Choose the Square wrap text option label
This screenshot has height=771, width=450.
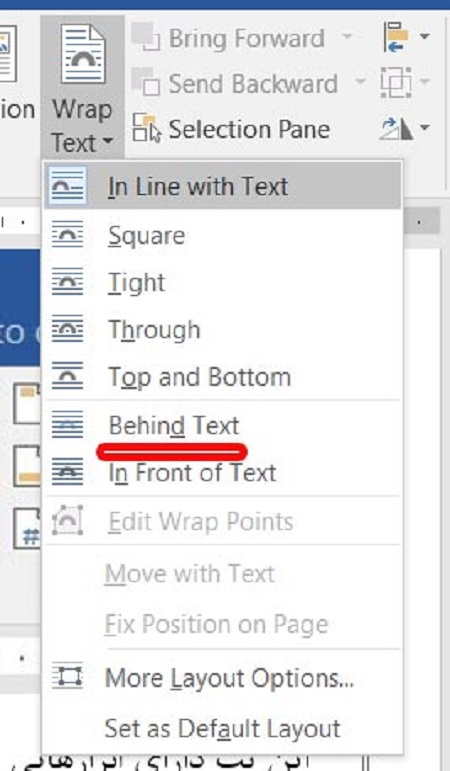147,236
